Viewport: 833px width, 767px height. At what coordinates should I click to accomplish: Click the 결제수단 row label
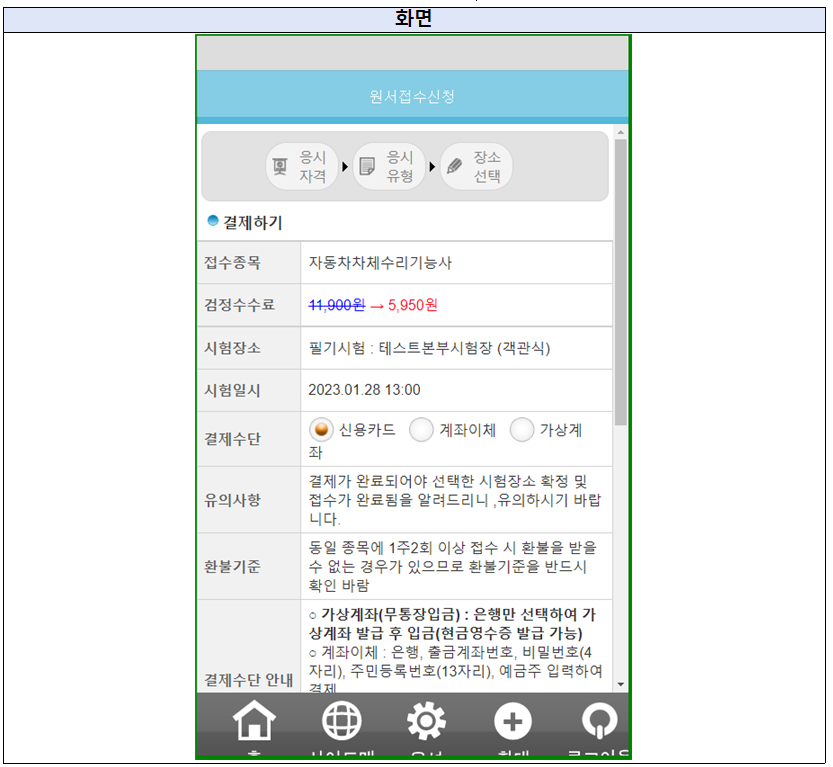point(233,439)
